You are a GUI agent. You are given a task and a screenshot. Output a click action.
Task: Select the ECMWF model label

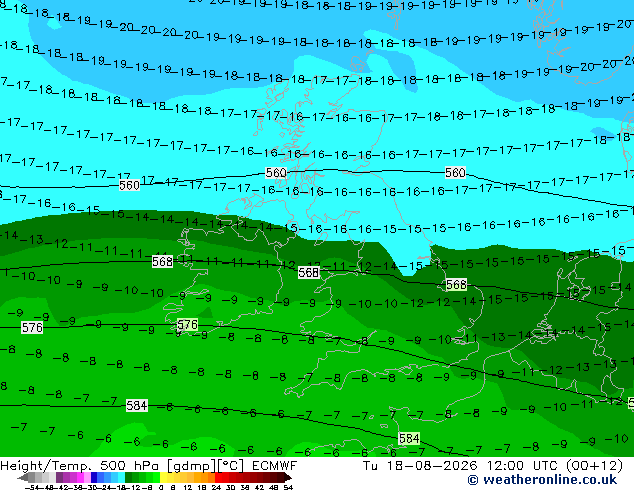[x=275, y=466]
